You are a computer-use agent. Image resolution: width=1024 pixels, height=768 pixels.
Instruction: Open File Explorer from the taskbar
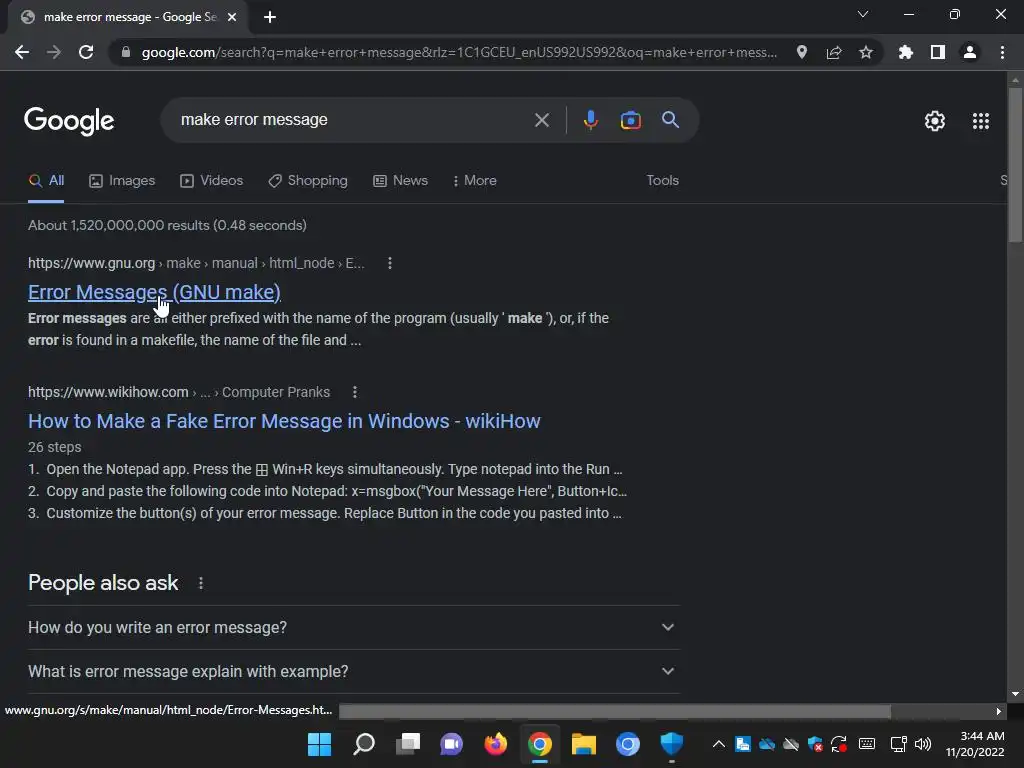[584, 744]
